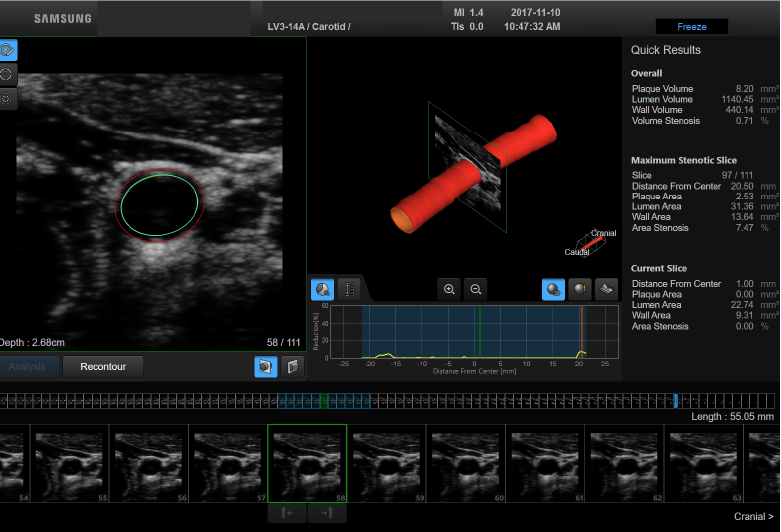Open slice thumbnail 61
Screen dimensions: 781x532
[x=545, y=464]
